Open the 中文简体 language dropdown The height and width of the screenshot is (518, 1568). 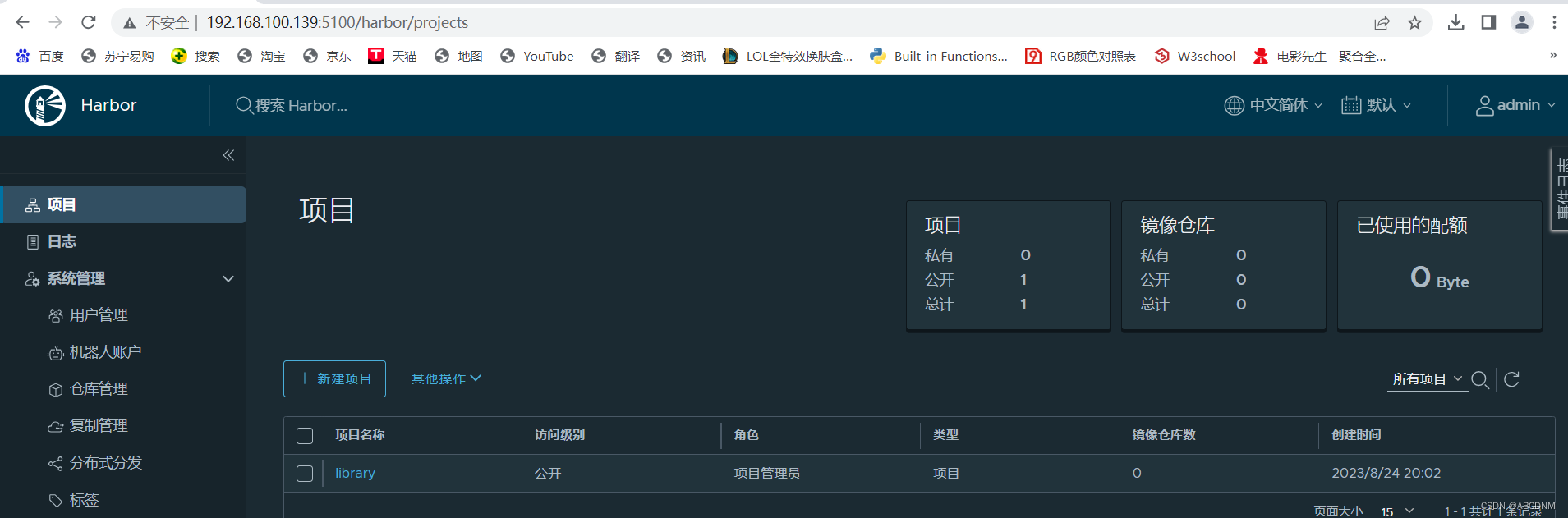coord(1273,105)
